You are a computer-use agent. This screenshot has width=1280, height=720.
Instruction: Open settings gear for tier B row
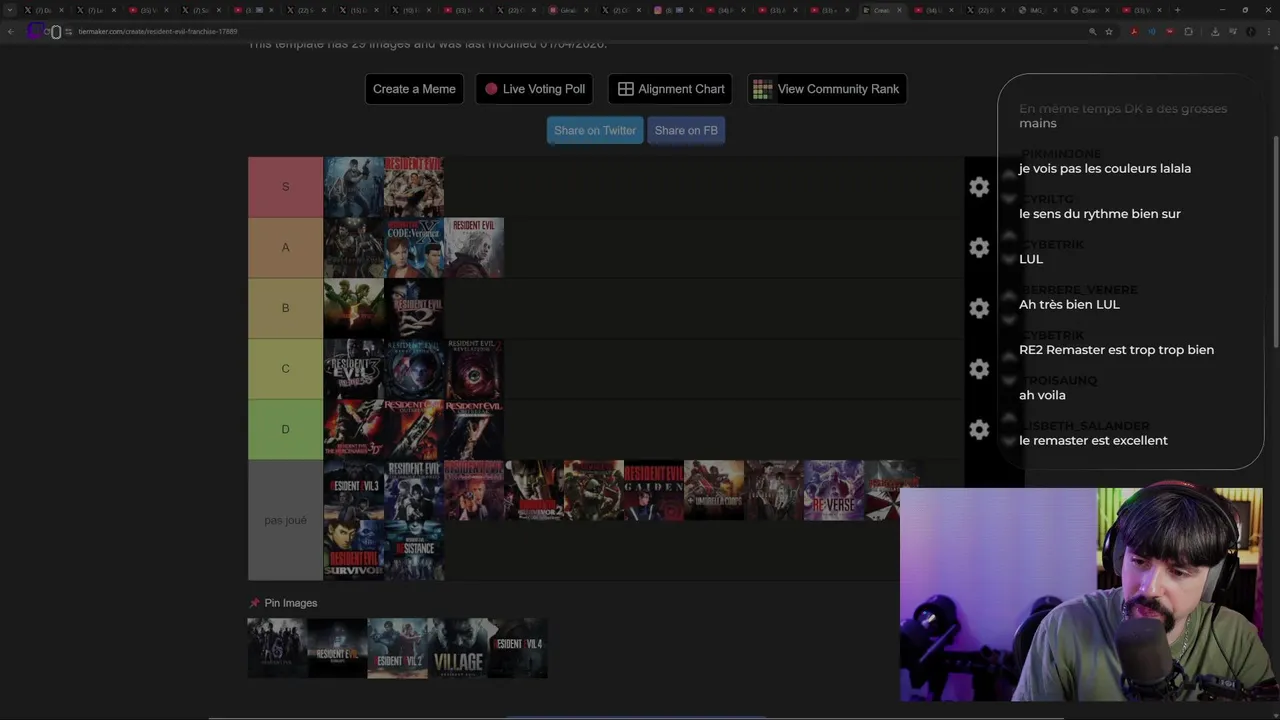point(979,308)
